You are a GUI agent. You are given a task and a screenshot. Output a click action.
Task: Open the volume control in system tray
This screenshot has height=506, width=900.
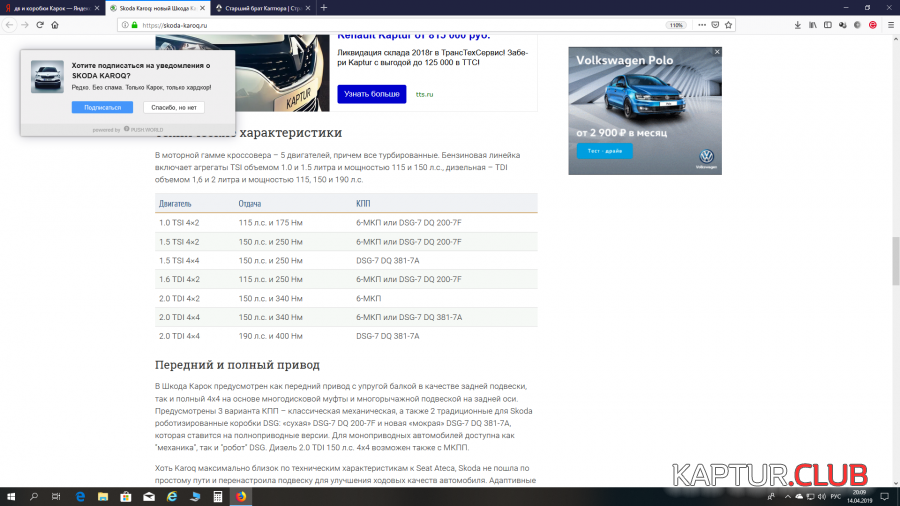tap(821, 497)
